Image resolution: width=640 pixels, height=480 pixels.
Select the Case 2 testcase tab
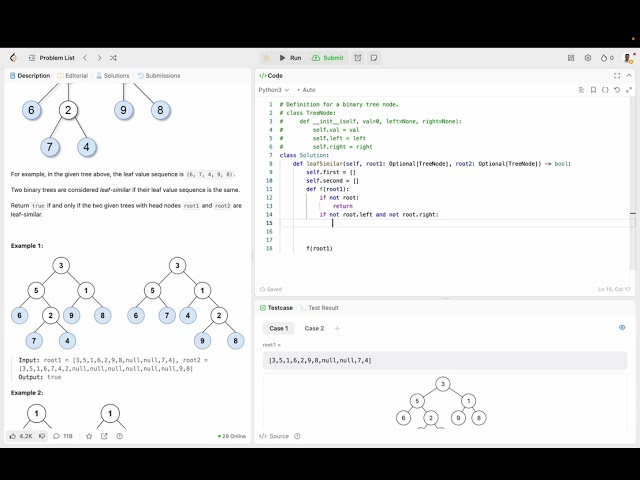tap(314, 328)
